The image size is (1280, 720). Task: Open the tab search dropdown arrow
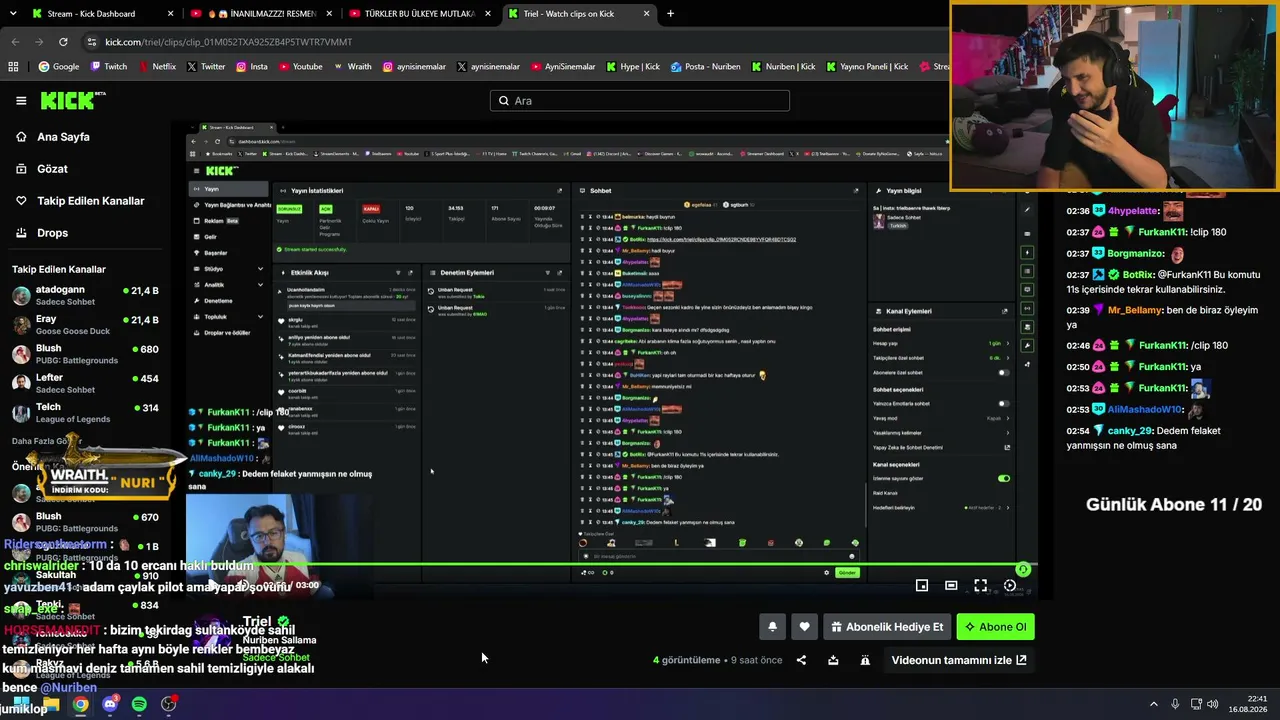13,14
